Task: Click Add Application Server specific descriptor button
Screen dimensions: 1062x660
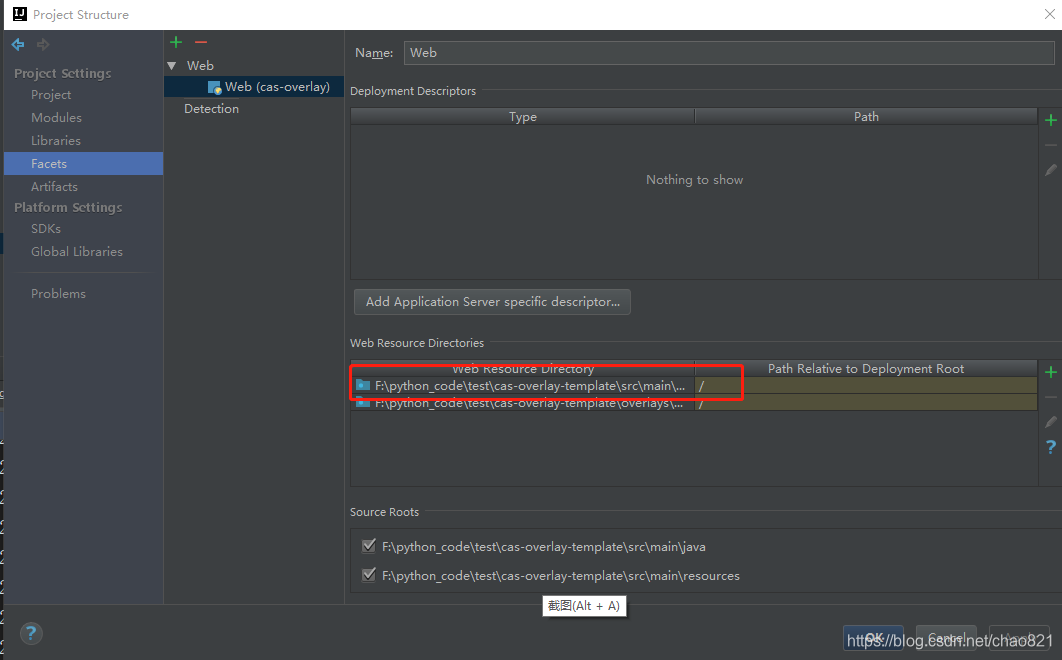Action: (492, 302)
